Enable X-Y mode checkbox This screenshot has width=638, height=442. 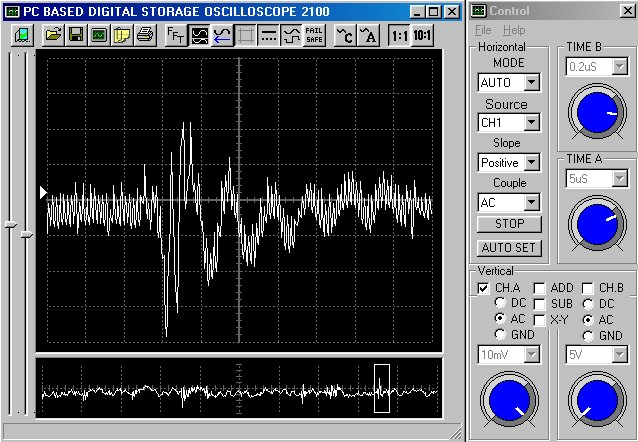540,318
